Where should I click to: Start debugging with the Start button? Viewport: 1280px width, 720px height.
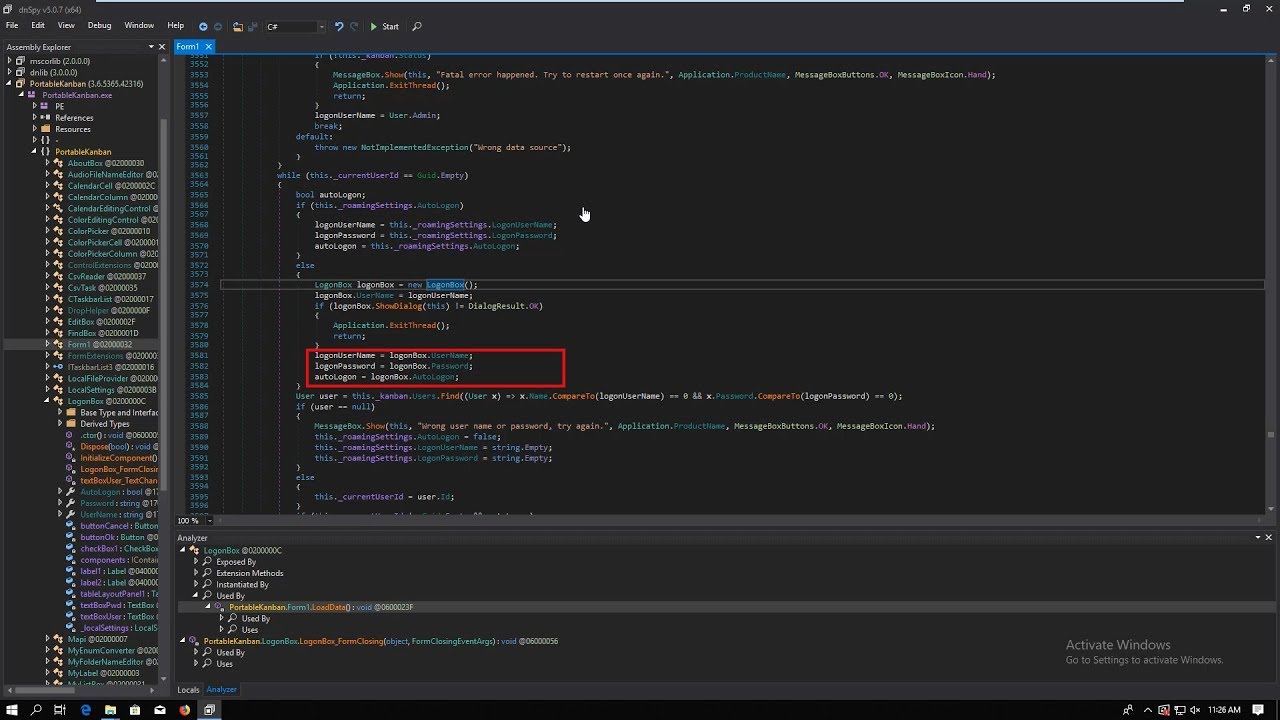[384, 26]
